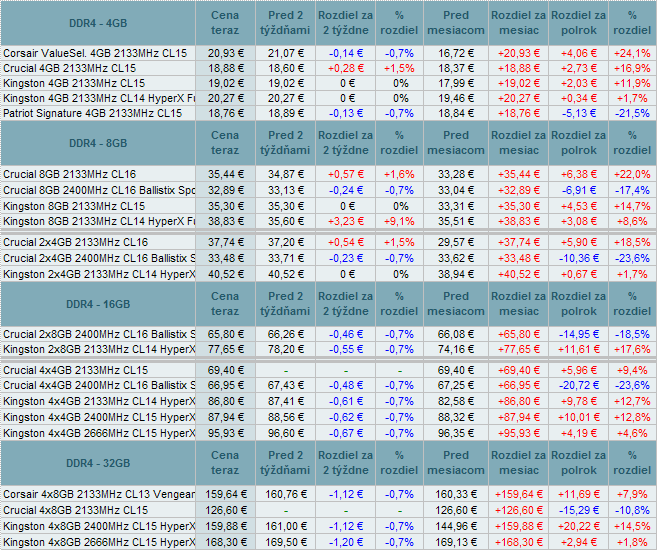
Task: Select product name "Crucial 4GB 2133MHz CL15"
Action: click(70, 68)
